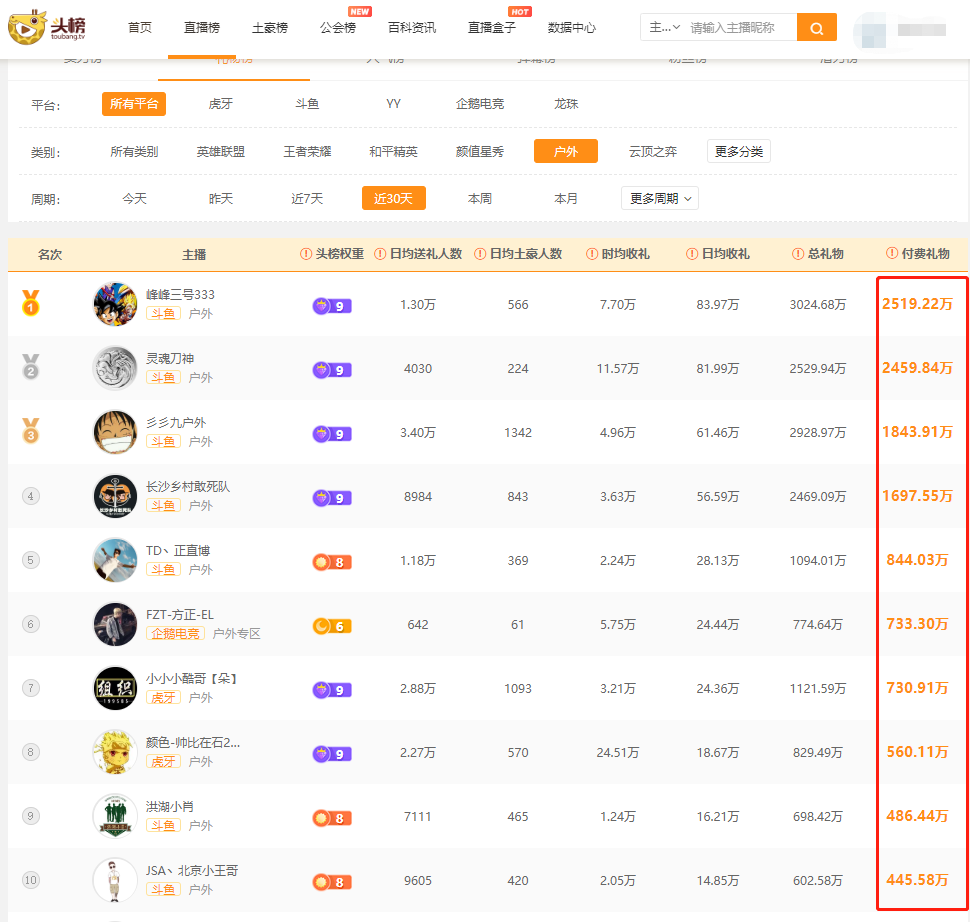Open 百科资讯 navigation item

tap(412, 28)
